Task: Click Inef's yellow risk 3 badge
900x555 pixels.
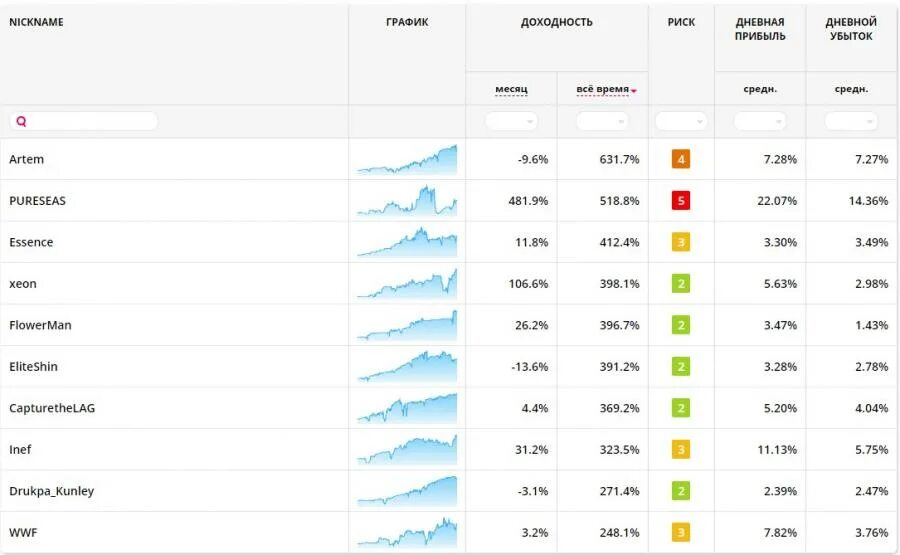Action: (x=681, y=449)
